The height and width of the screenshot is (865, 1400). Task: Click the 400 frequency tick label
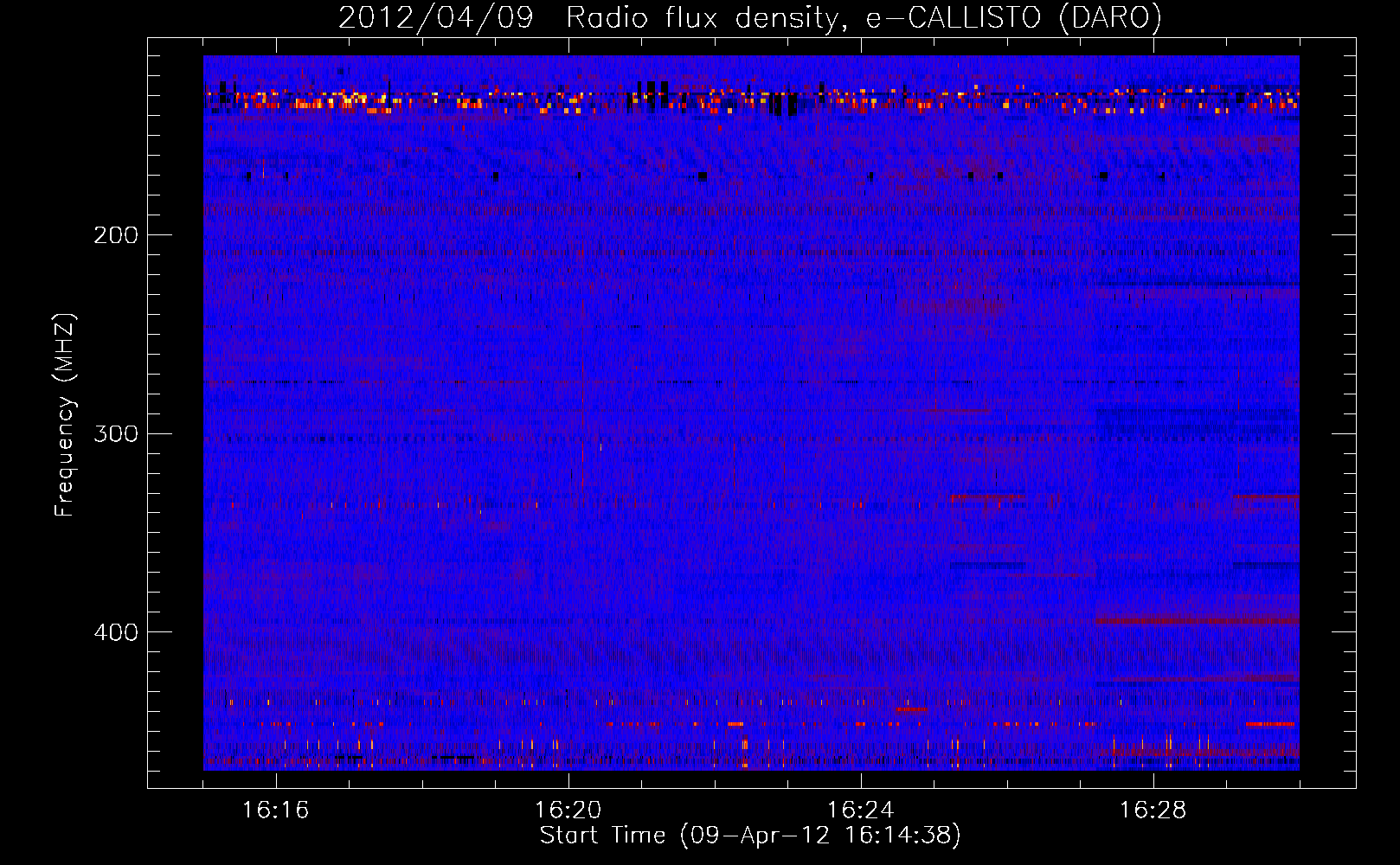(116, 632)
